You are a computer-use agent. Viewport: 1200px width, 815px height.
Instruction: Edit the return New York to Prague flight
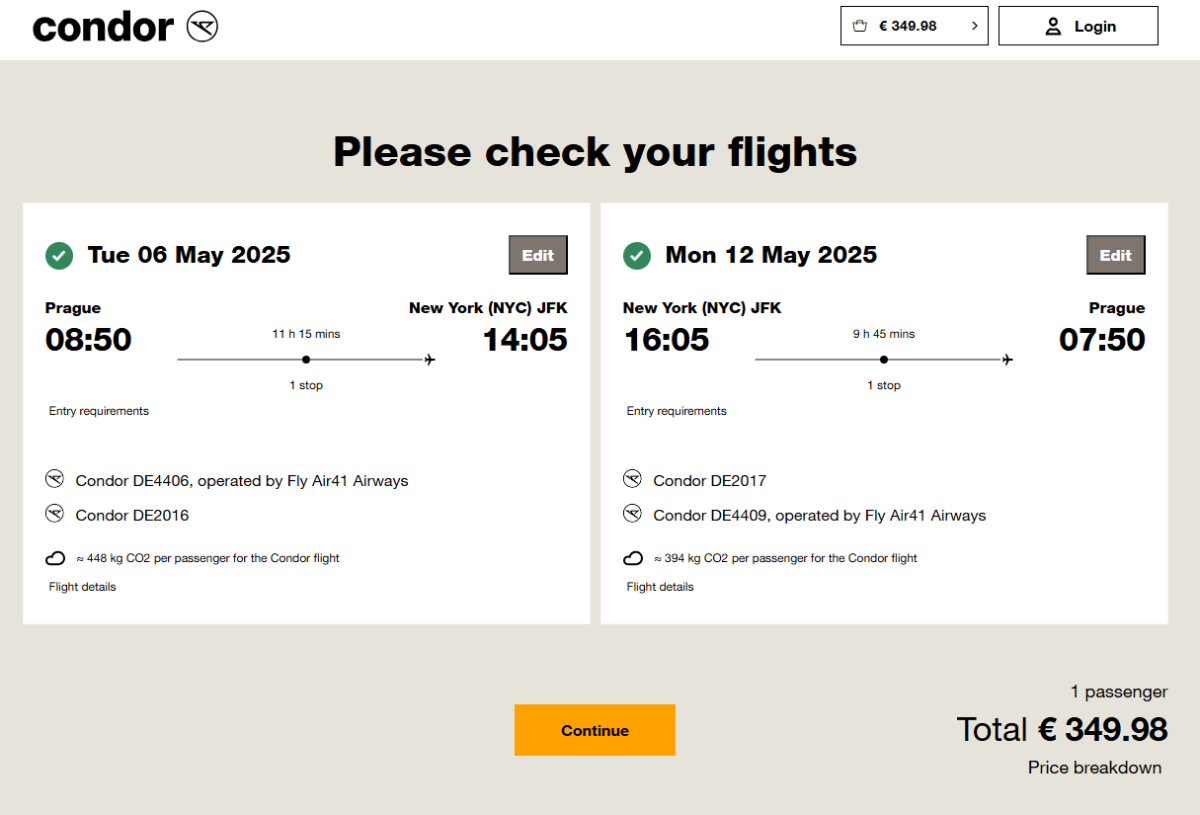(1115, 255)
